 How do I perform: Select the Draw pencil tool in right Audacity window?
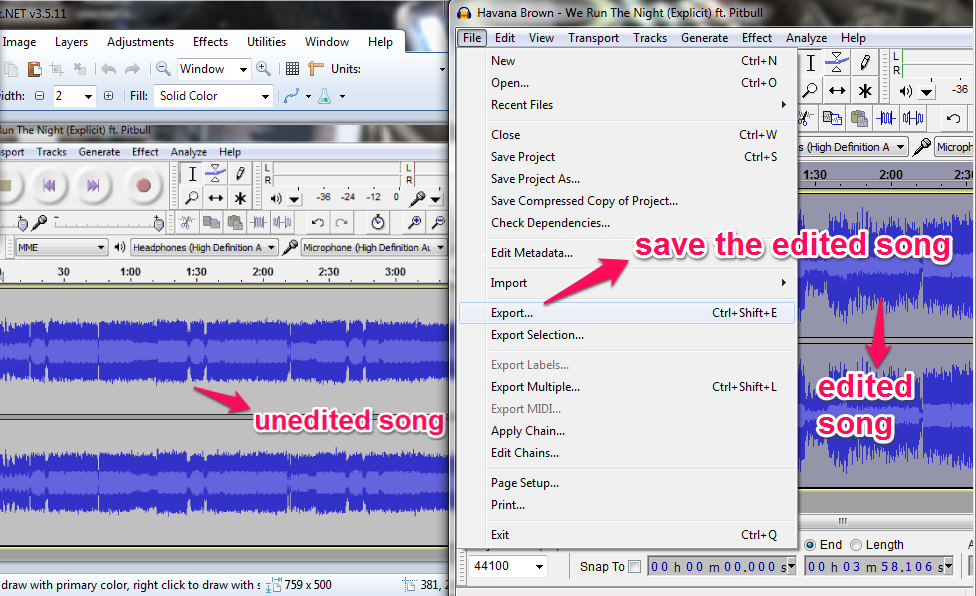point(865,63)
